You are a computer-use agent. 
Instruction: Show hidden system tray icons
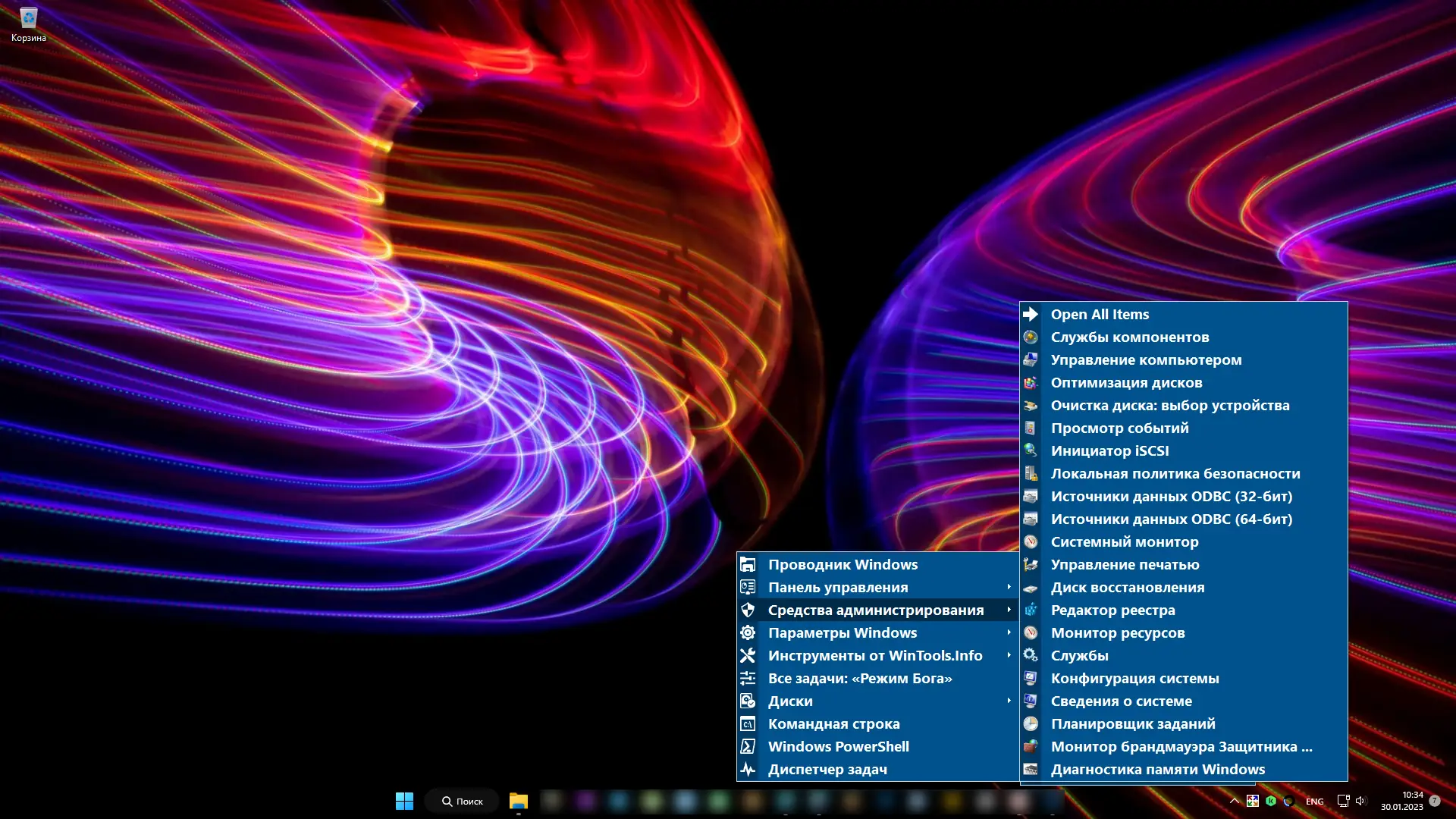1234,801
